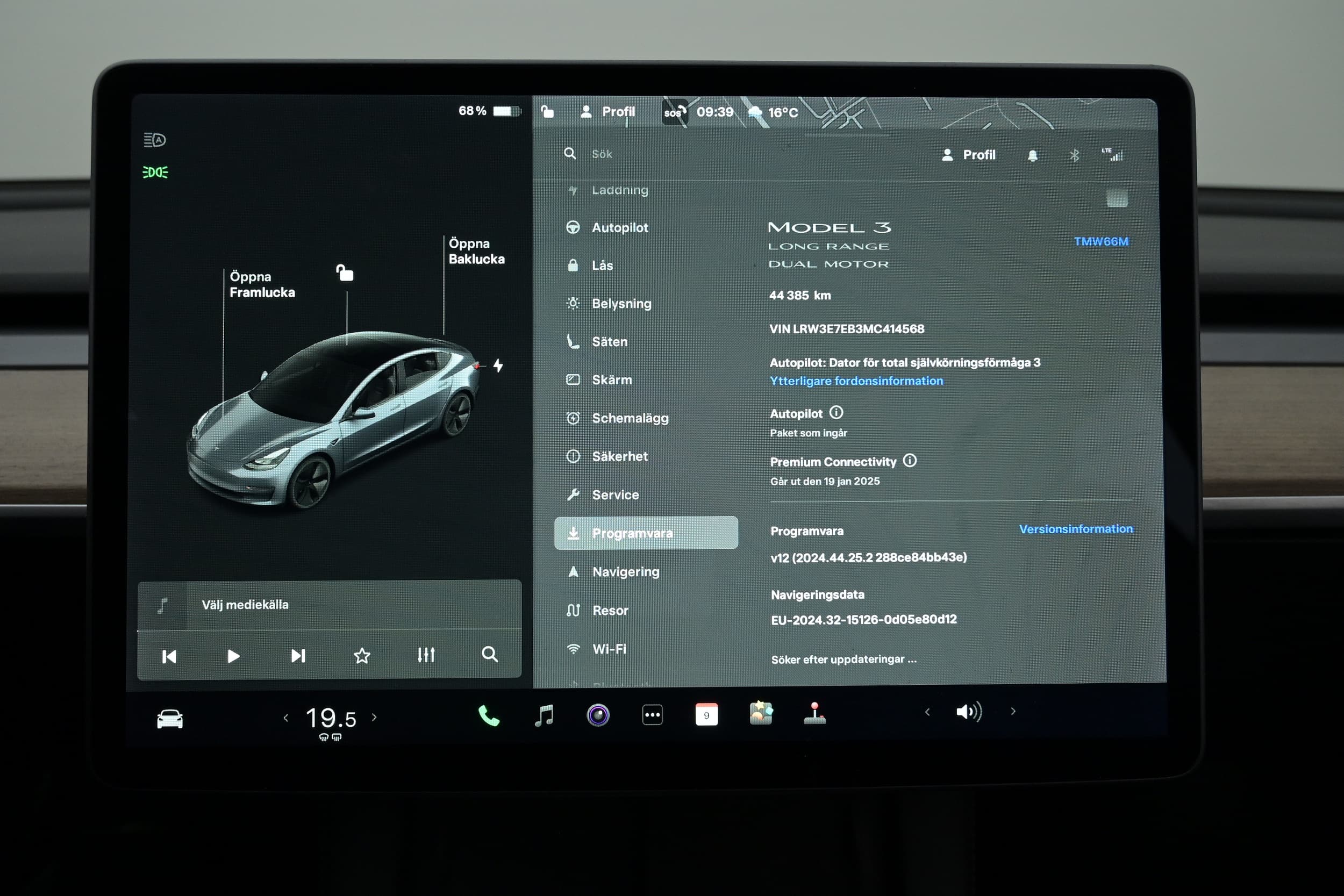Viewport: 1344px width, 896px height.
Task: Toggle the auto high beam indicator
Action: 154,139
